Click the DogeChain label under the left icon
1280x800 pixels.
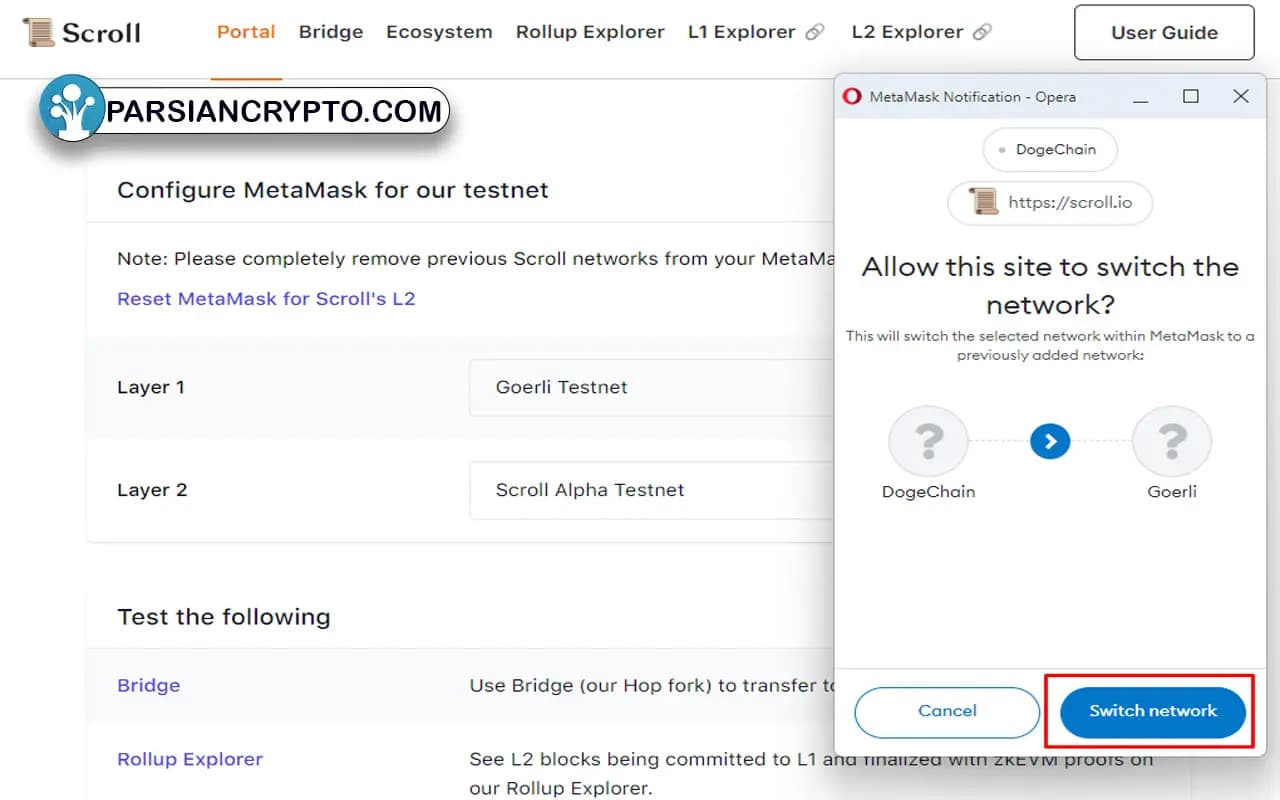tap(928, 492)
